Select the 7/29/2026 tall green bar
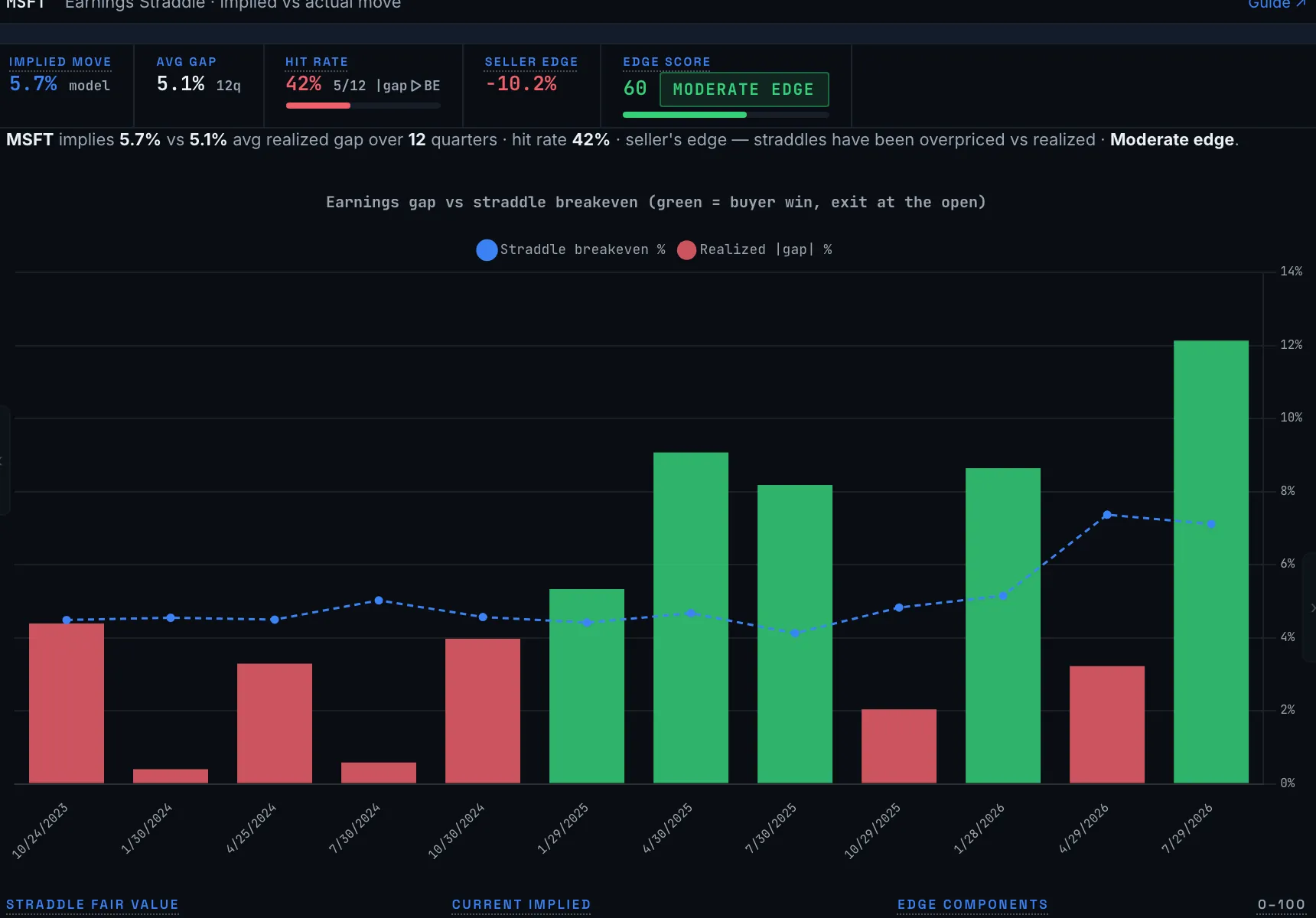Viewport: 1316px width, 918px height. click(1211, 562)
